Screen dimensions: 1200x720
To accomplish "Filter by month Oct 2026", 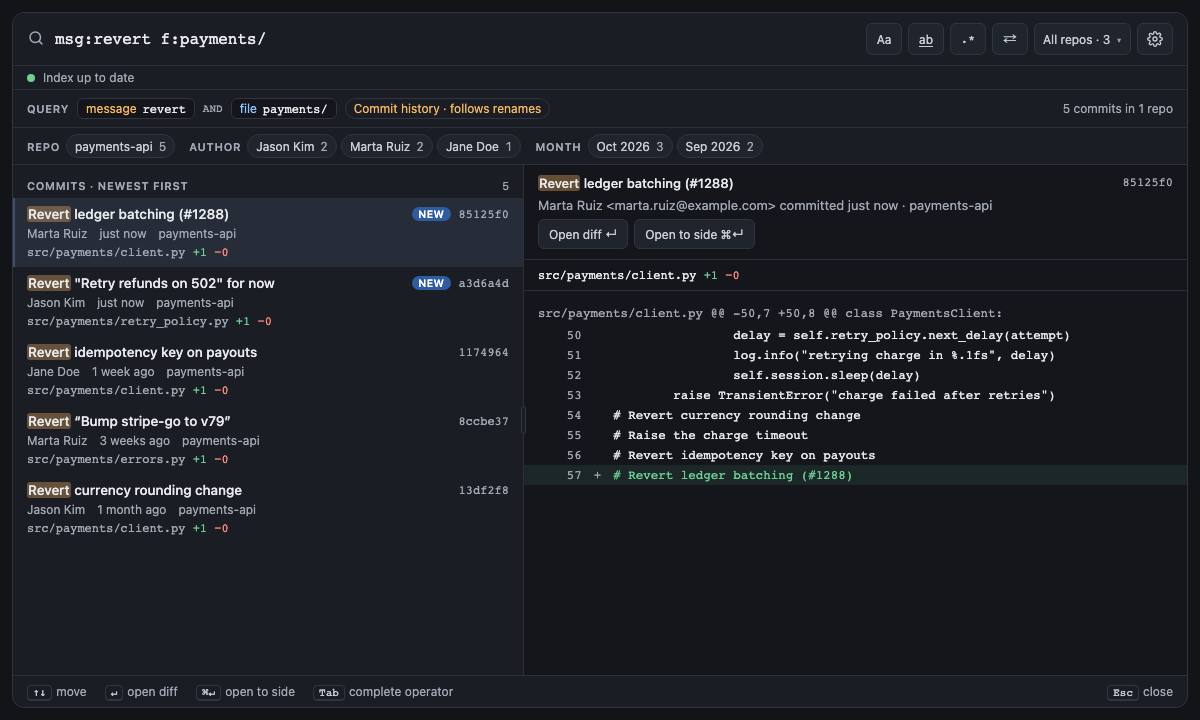I will [630, 146].
